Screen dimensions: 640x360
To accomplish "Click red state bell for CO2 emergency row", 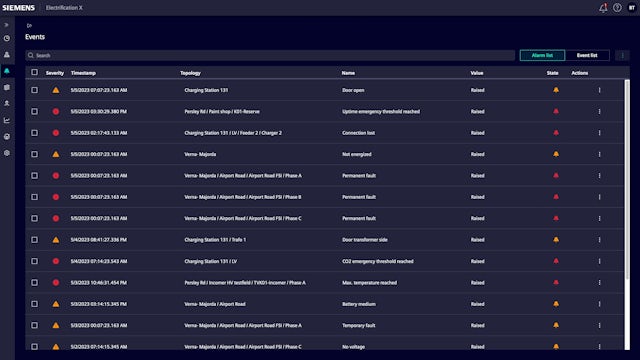I will (x=556, y=261).
